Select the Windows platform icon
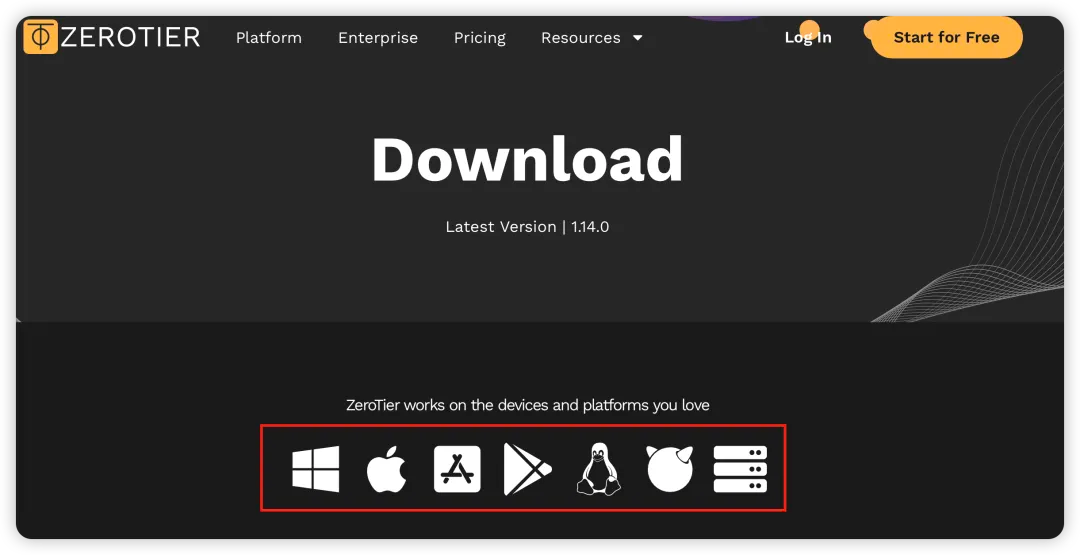The width and height of the screenshot is (1080, 555). point(315,469)
